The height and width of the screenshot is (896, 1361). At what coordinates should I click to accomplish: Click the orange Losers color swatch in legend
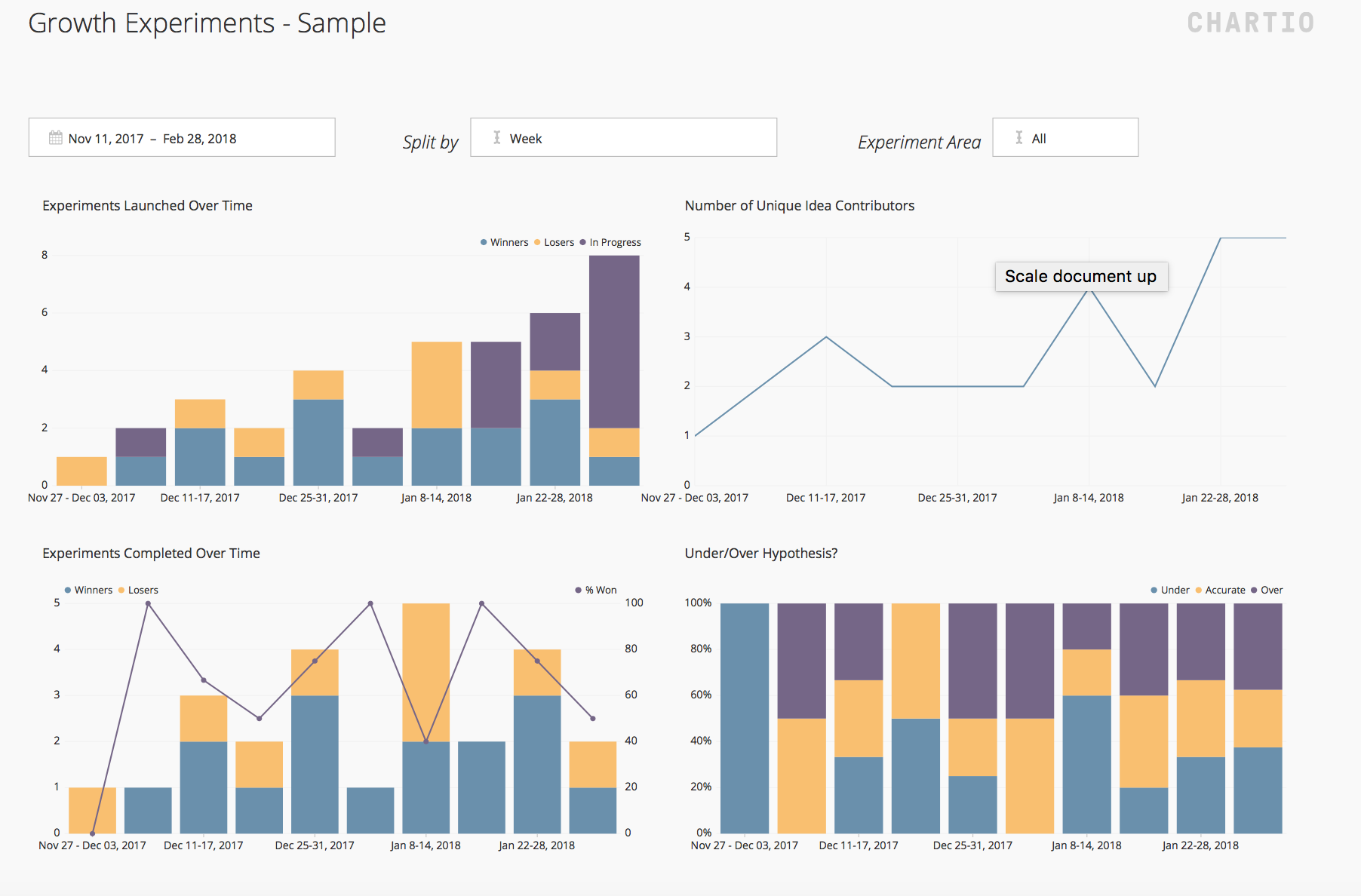537,242
